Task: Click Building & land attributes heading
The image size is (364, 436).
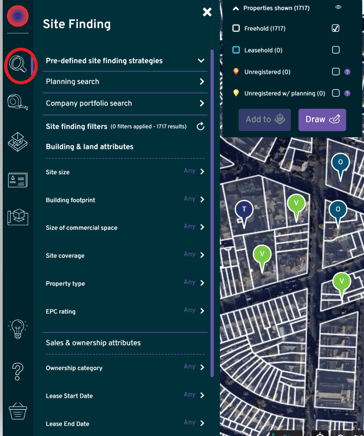Action: pyautogui.click(x=89, y=147)
